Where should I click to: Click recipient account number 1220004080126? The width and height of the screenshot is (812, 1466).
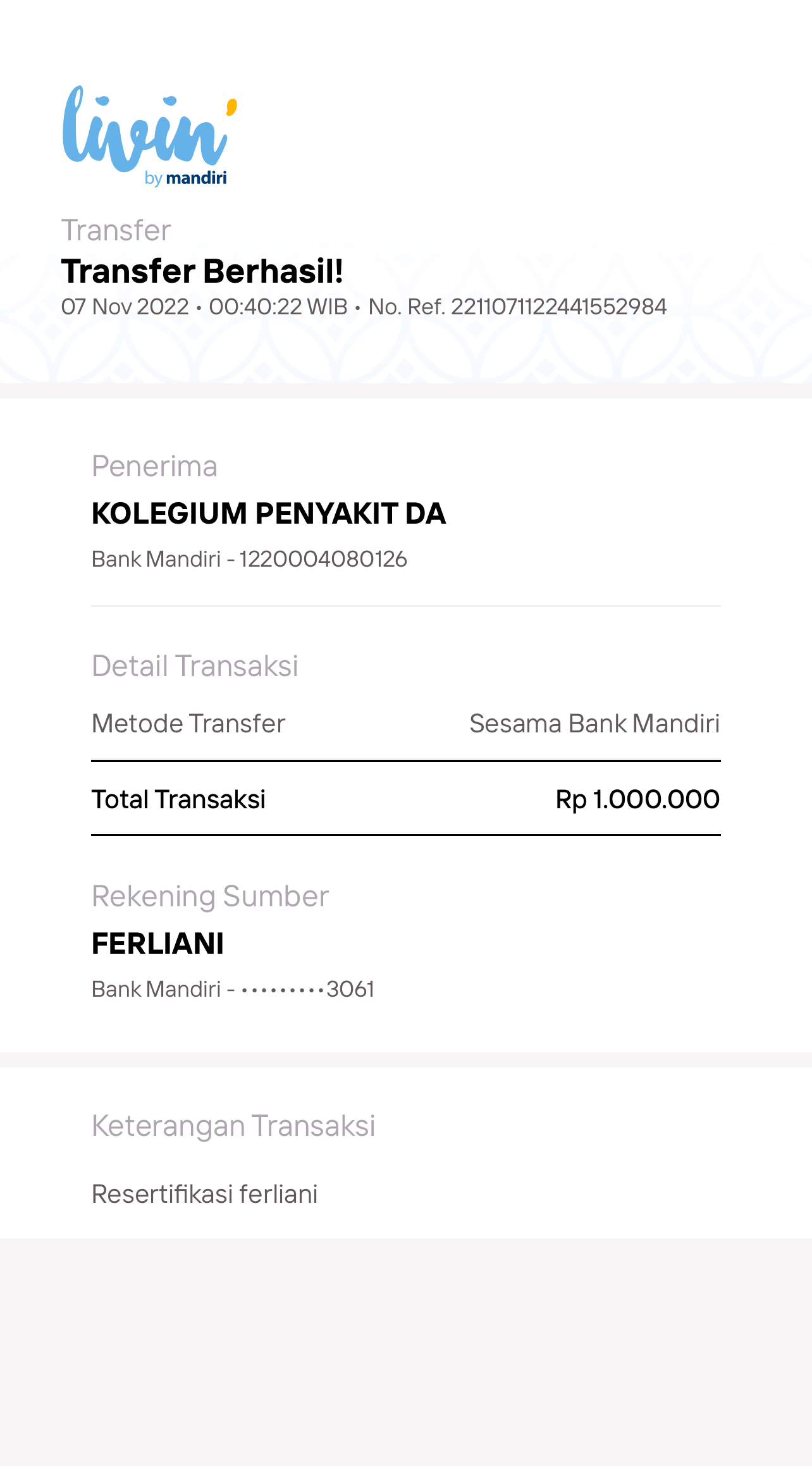coord(323,559)
